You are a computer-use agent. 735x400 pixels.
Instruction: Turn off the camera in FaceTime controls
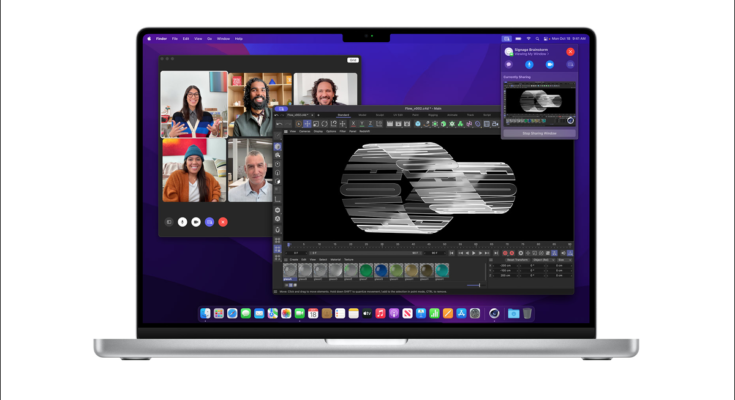196,221
